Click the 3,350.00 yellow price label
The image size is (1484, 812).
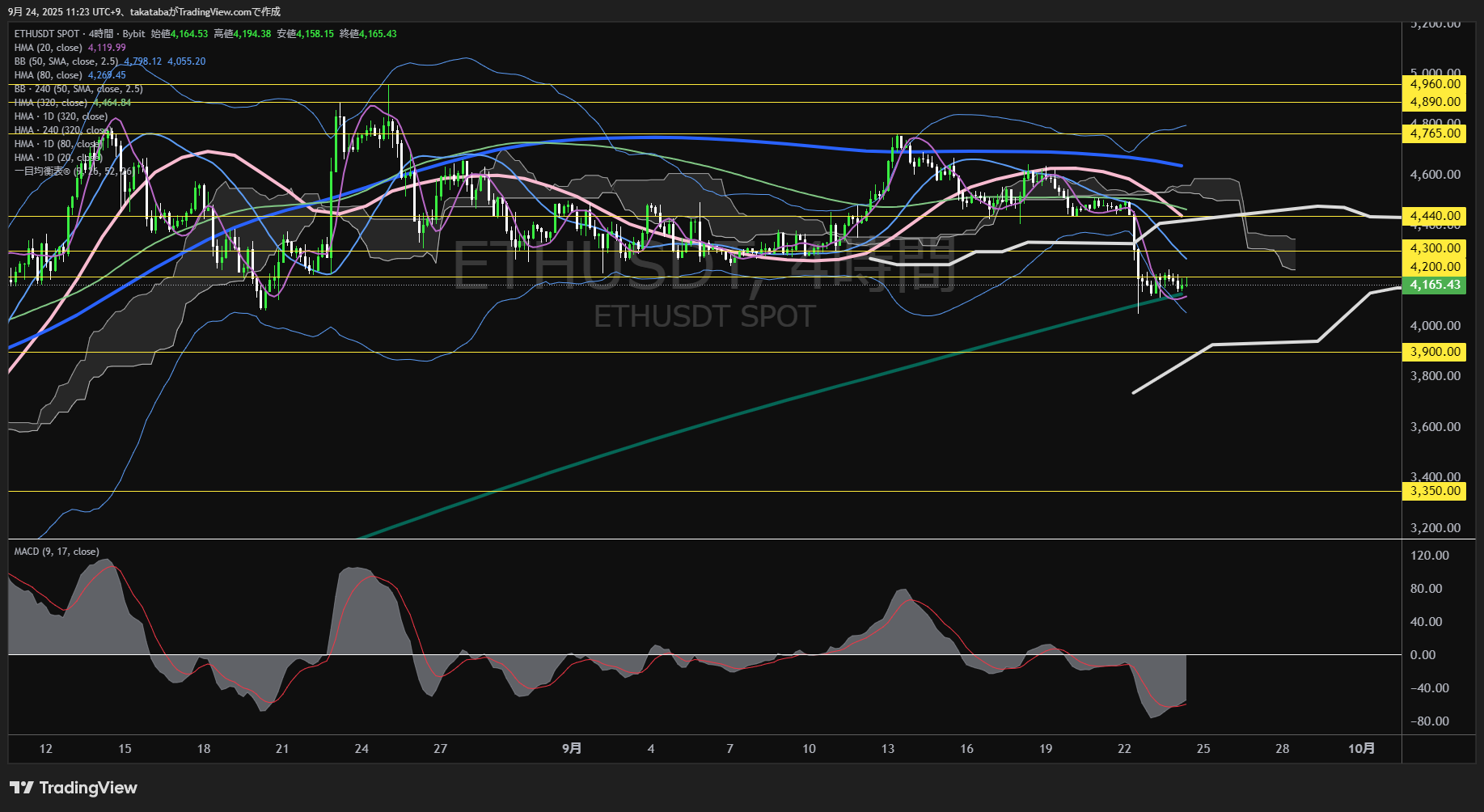(1434, 491)
